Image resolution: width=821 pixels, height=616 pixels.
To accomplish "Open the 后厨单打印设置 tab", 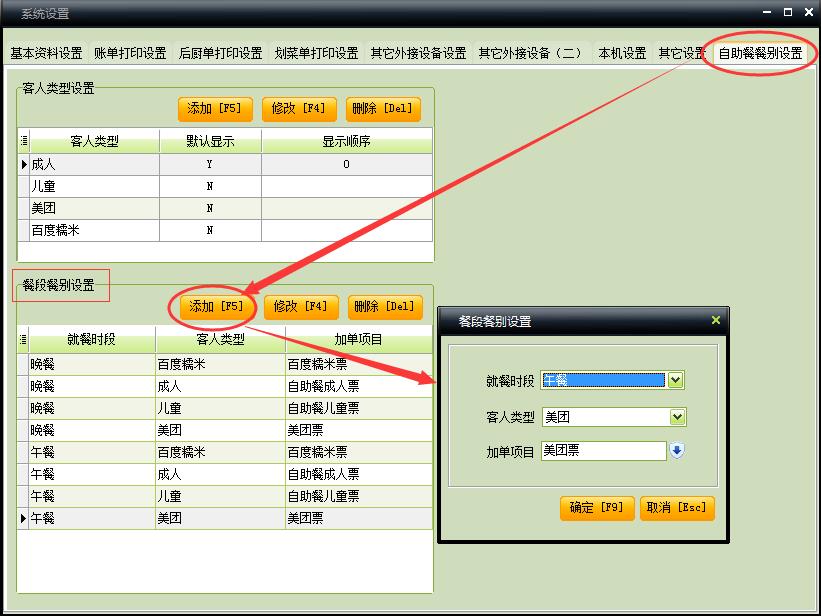I will [220, 53].
